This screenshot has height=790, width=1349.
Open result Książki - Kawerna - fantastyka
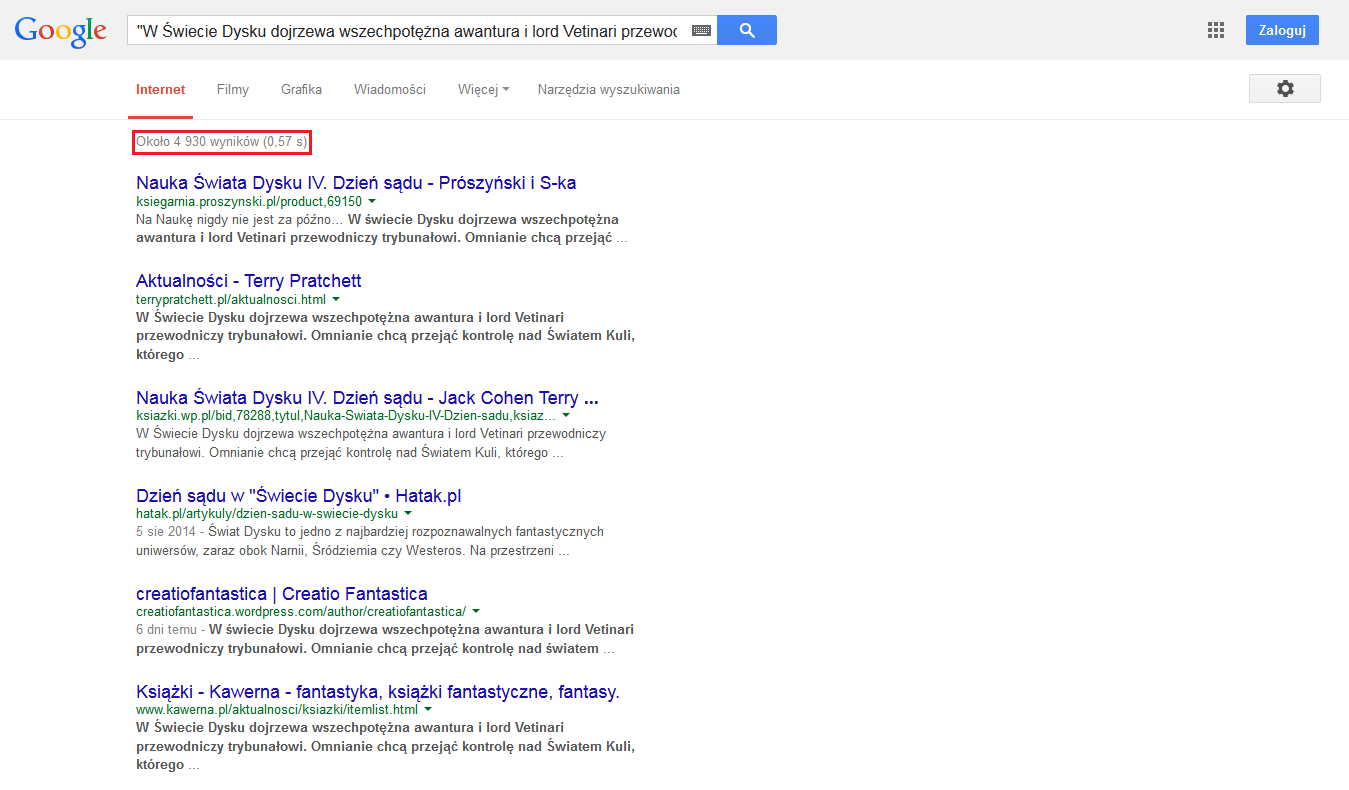378,692
